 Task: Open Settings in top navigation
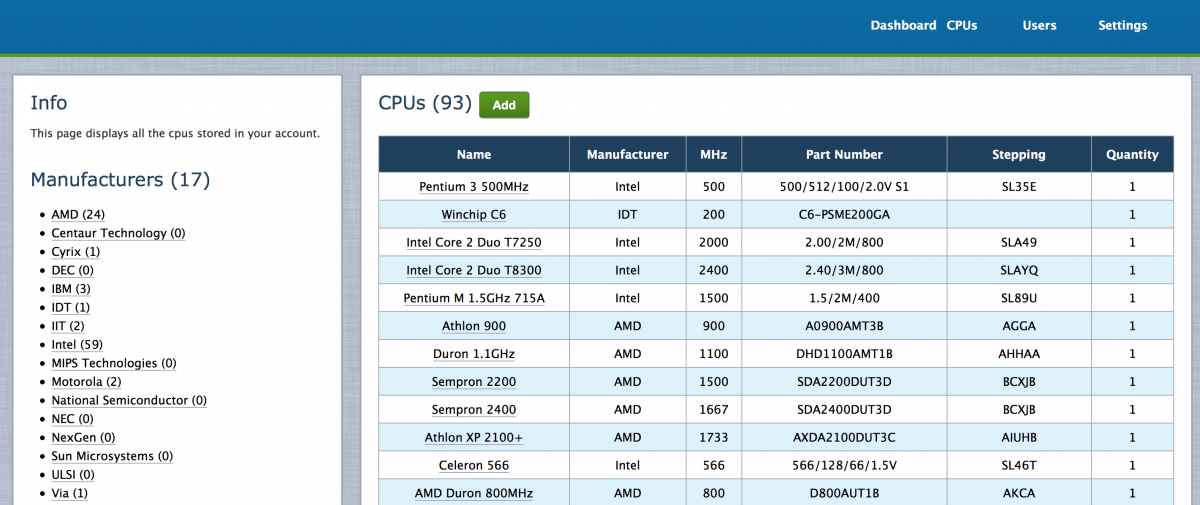[1122, 25]
